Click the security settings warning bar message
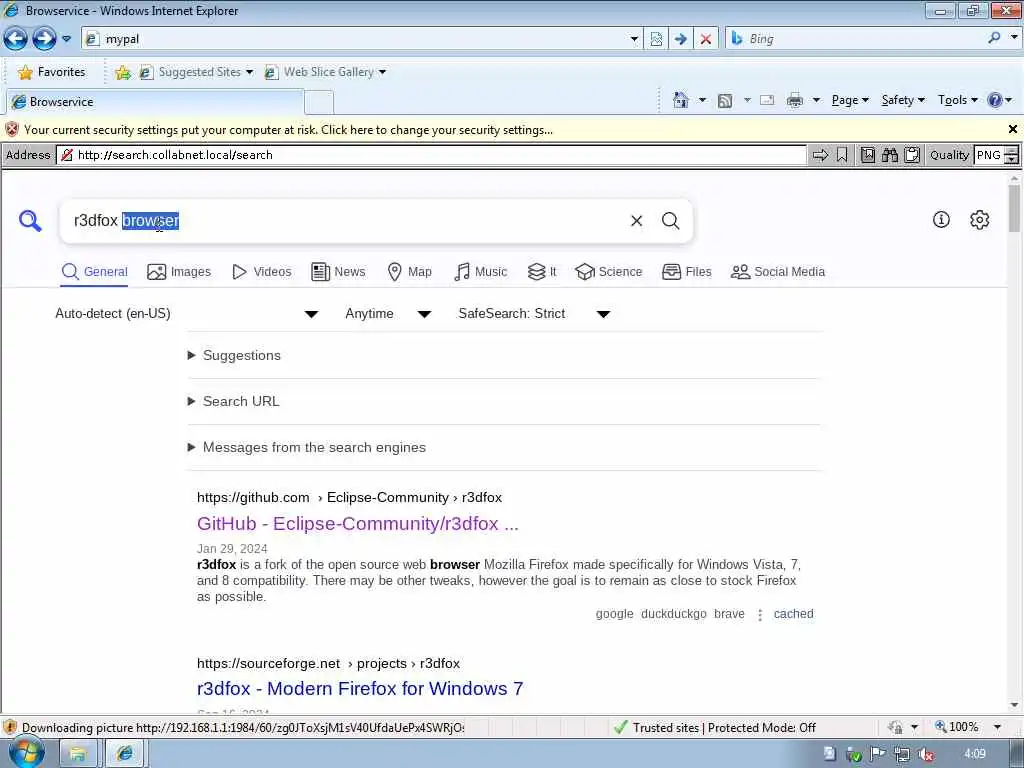 (x=288, y=130)
